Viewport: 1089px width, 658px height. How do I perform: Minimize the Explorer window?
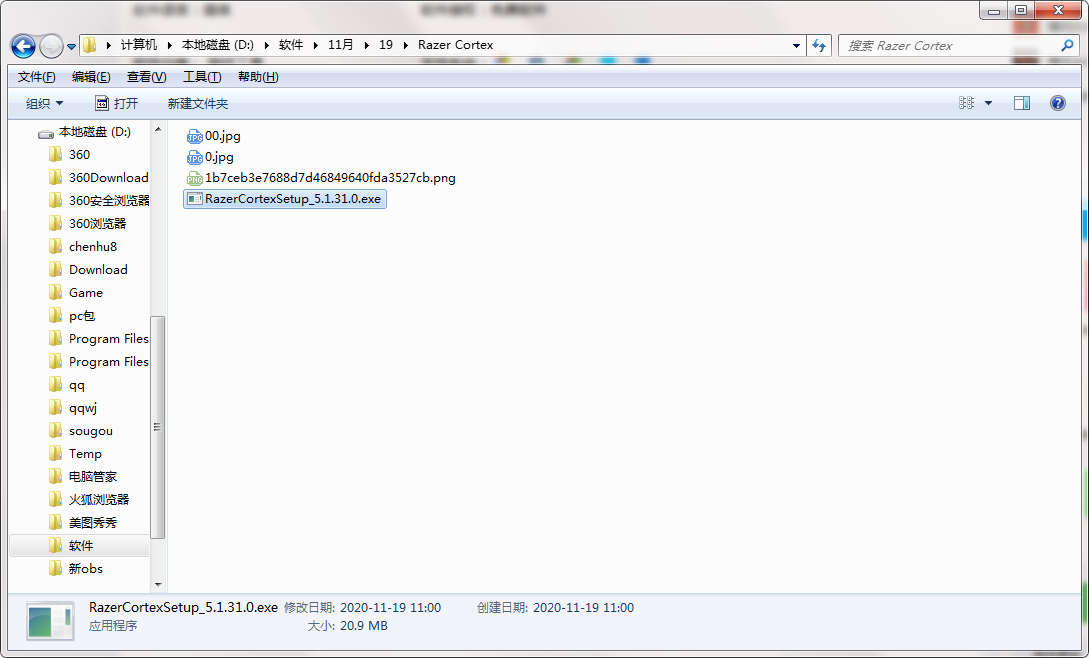994,10
